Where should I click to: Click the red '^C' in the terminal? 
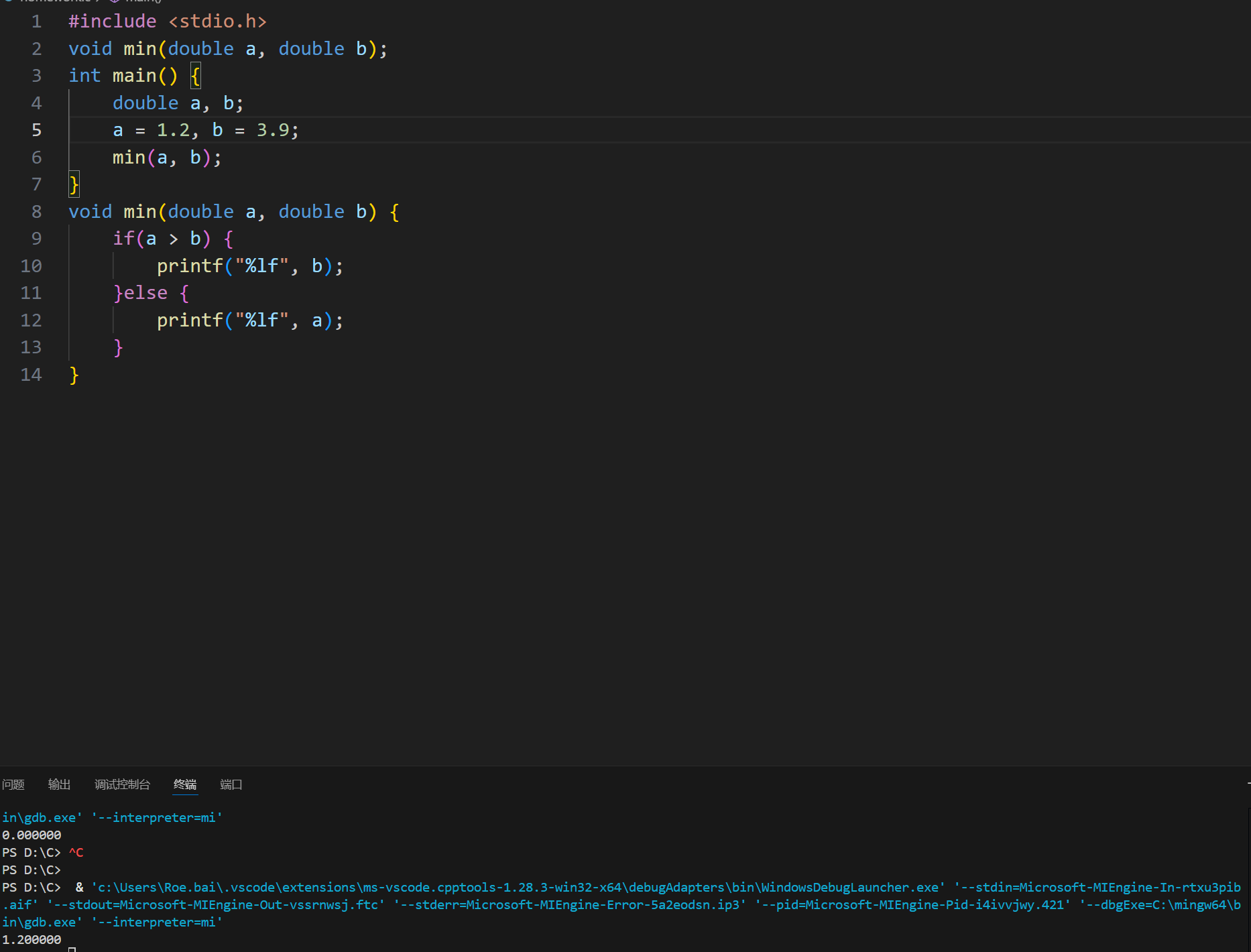tap(76, 852)
